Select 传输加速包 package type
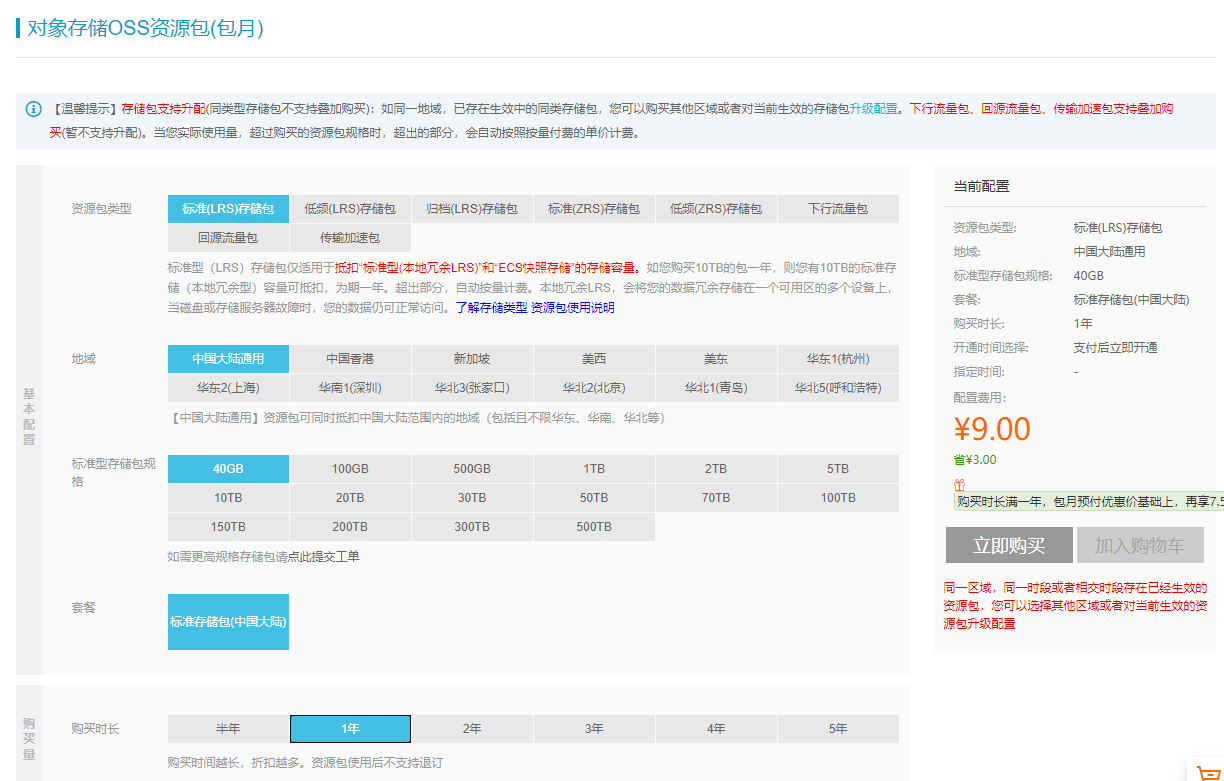 click(350, 238)
